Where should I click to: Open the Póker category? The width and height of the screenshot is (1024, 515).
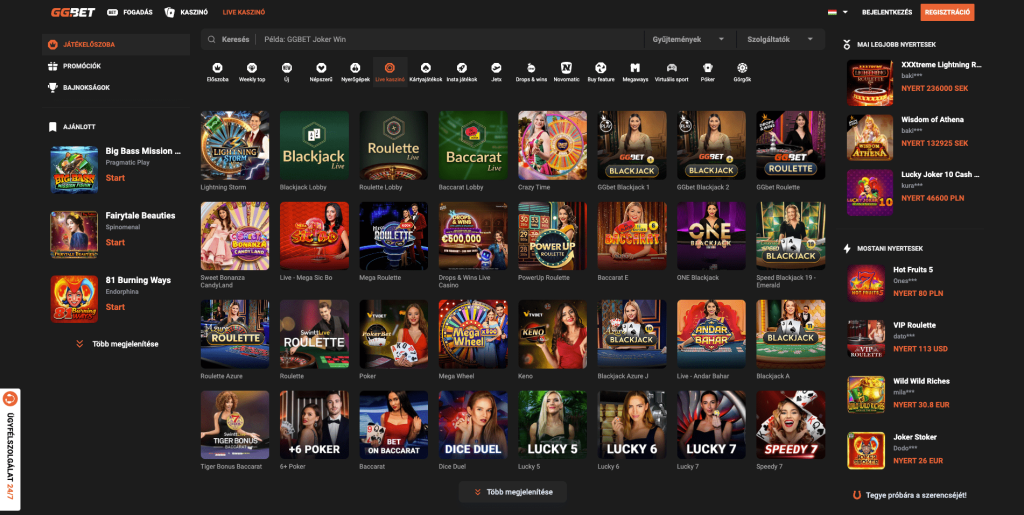707,72
